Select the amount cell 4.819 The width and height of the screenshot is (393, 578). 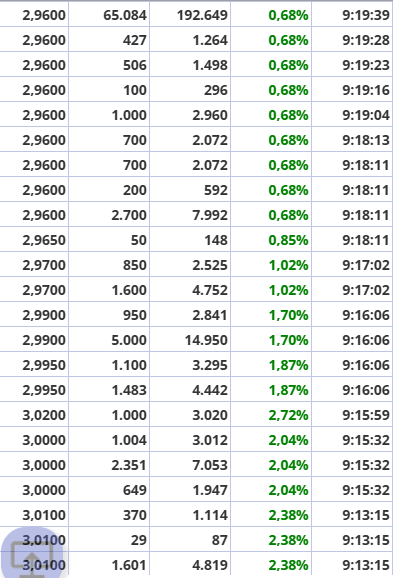pos(190,564)
